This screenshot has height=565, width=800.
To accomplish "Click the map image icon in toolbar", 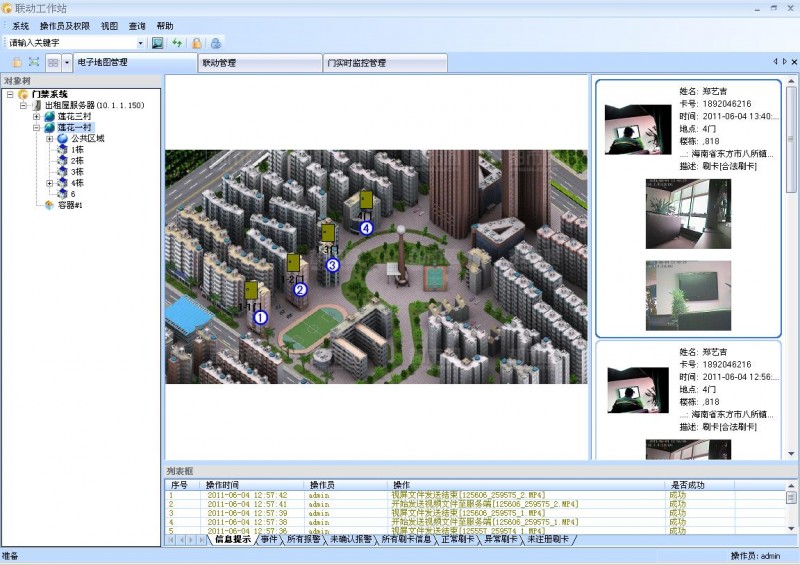I will (x=158, y=43).
